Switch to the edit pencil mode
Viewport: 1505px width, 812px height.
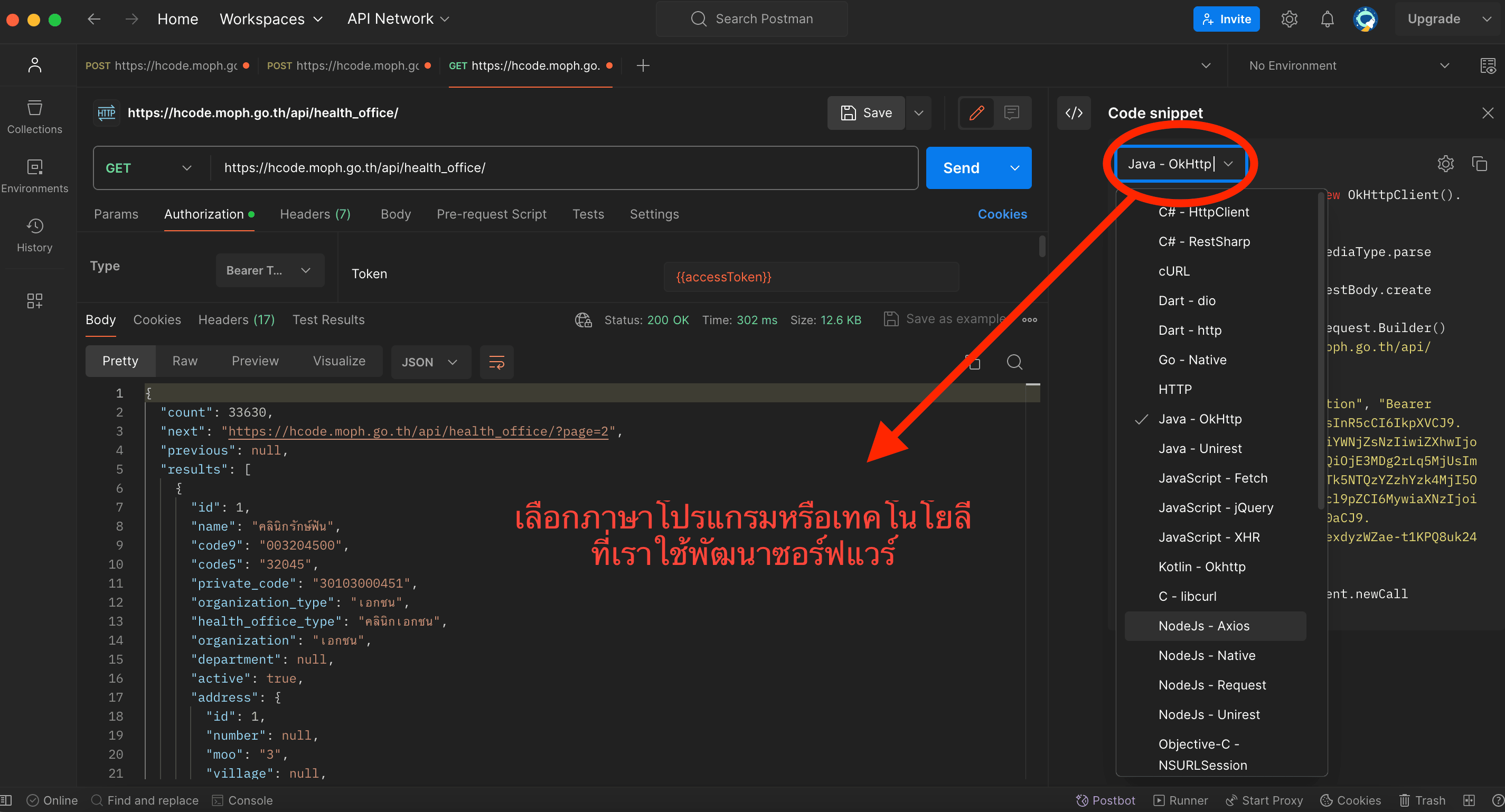coord(976,113)
